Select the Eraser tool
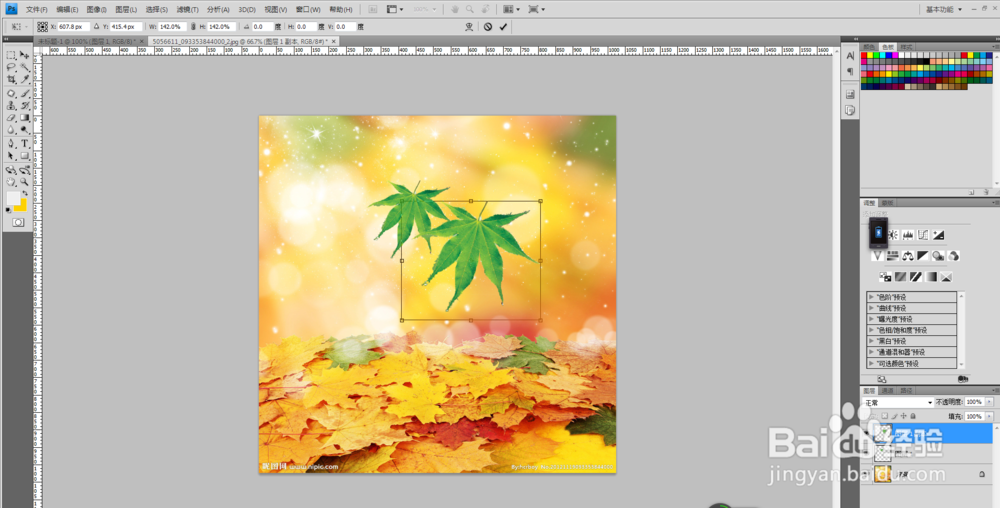 (x=10, y=117)
